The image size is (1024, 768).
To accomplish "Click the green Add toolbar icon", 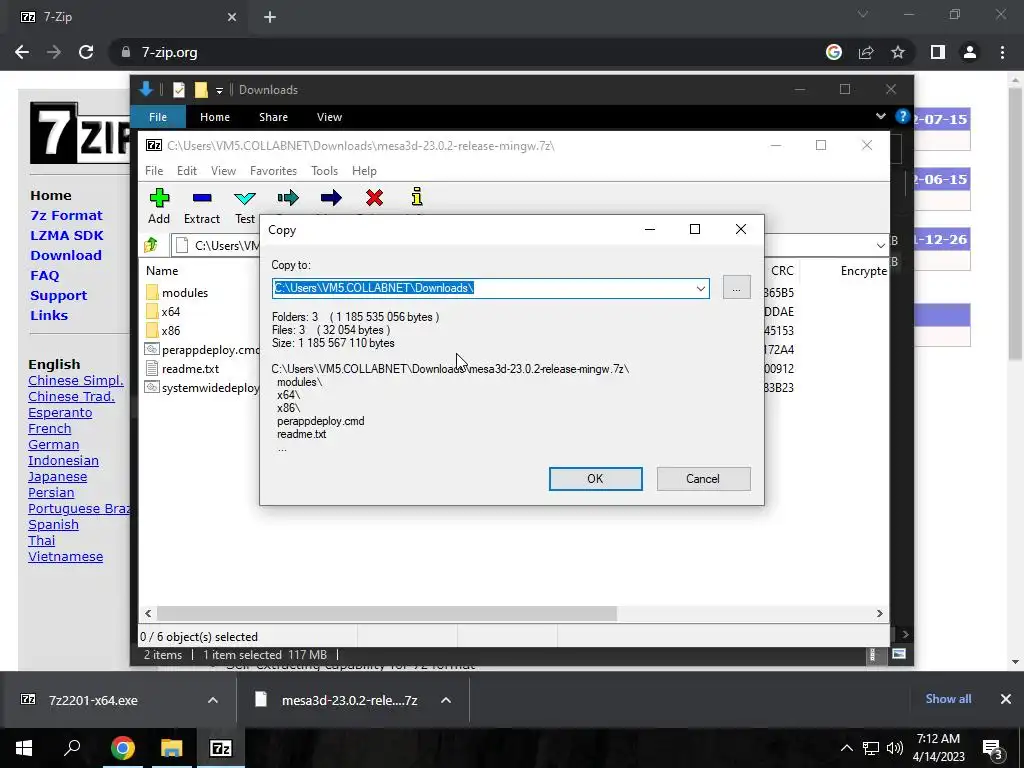I will [159, 198].
